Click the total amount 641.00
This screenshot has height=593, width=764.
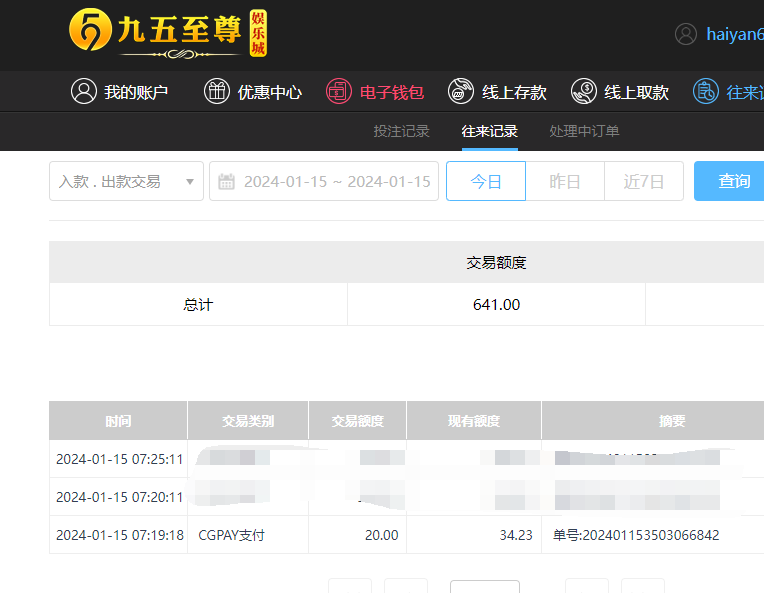pyautogui.click(x=497, y=305)
